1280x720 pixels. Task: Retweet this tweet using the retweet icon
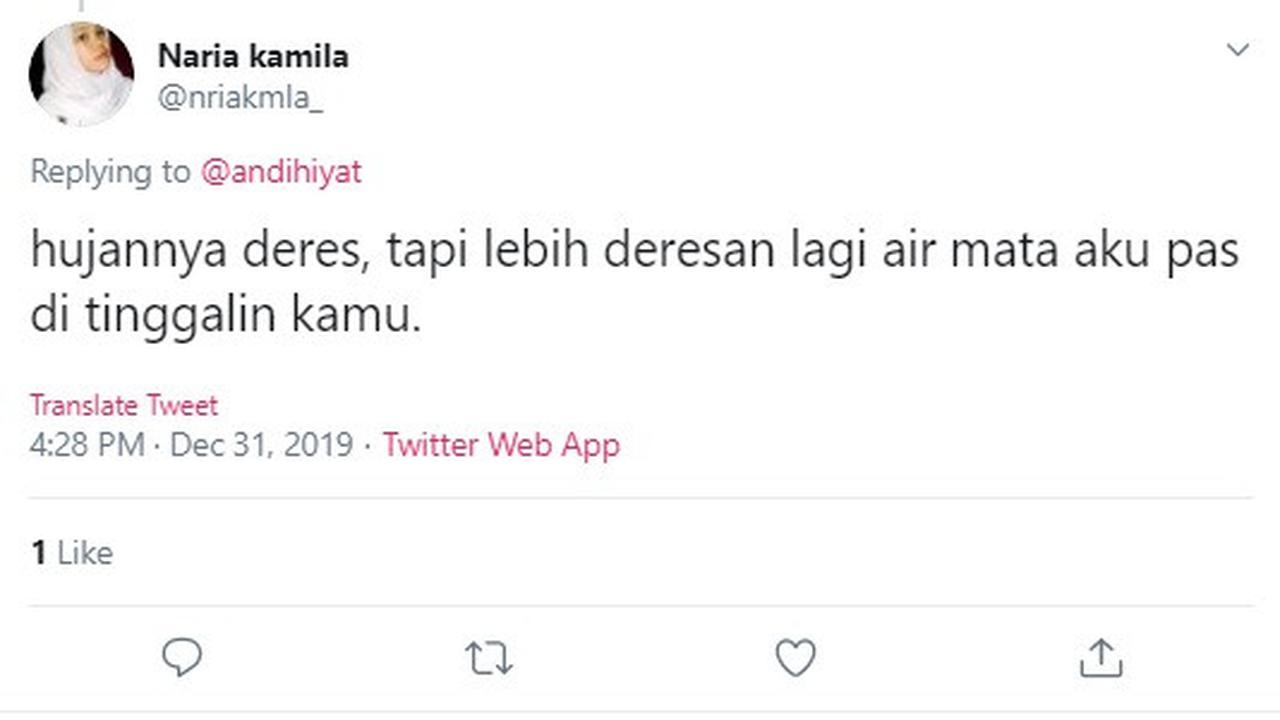(489, 658)
